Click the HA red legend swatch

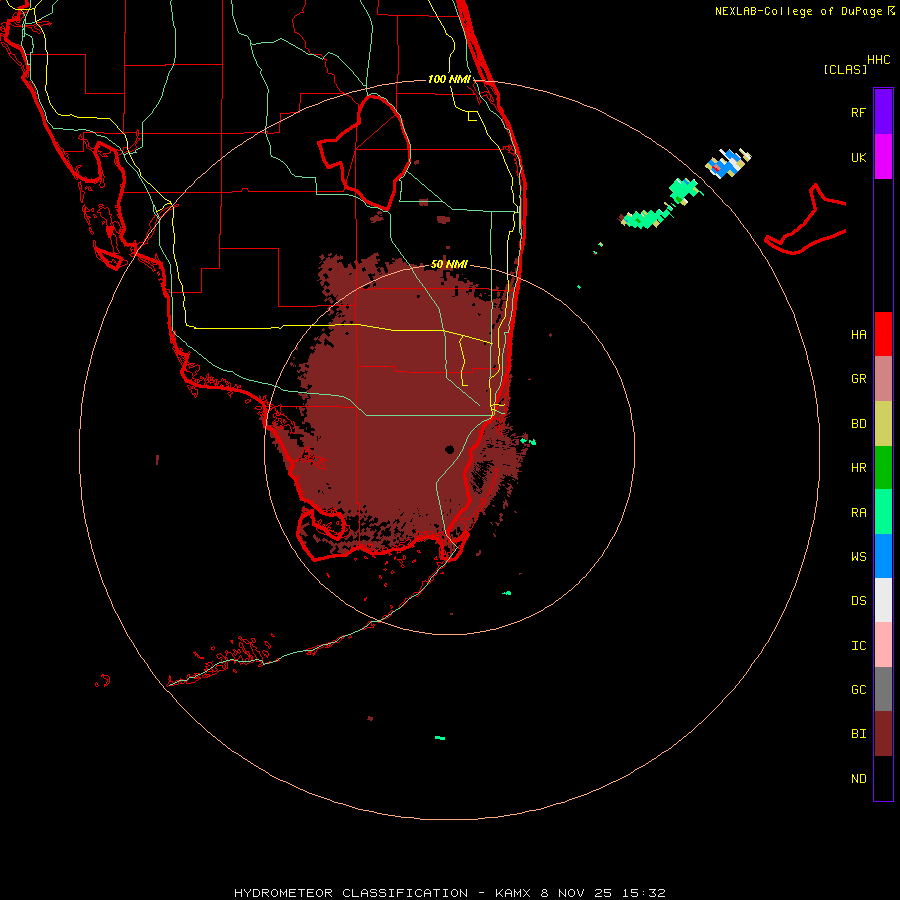click(x=883, y=334)
